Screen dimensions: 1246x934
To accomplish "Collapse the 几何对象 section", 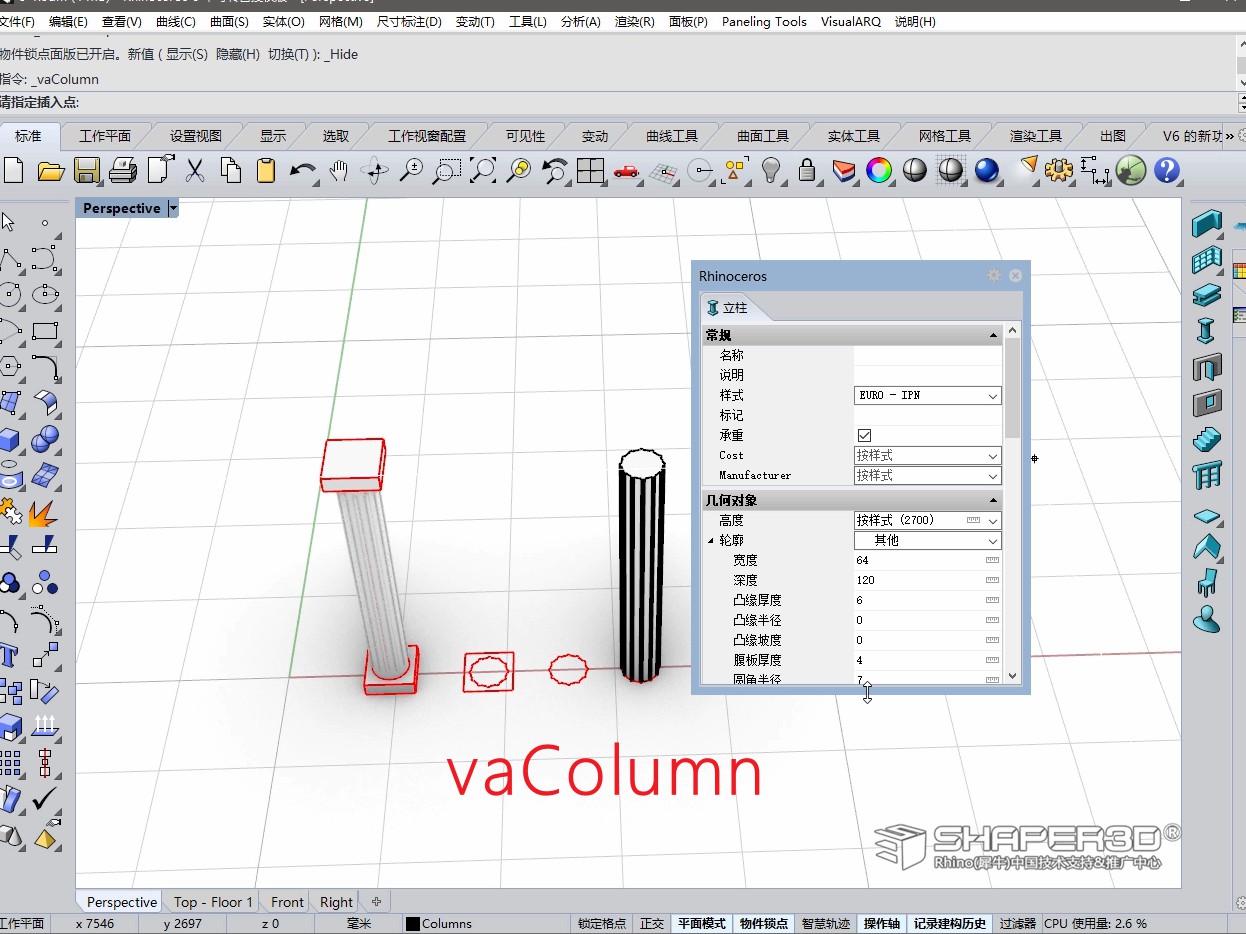I will (x=993, y=500).
